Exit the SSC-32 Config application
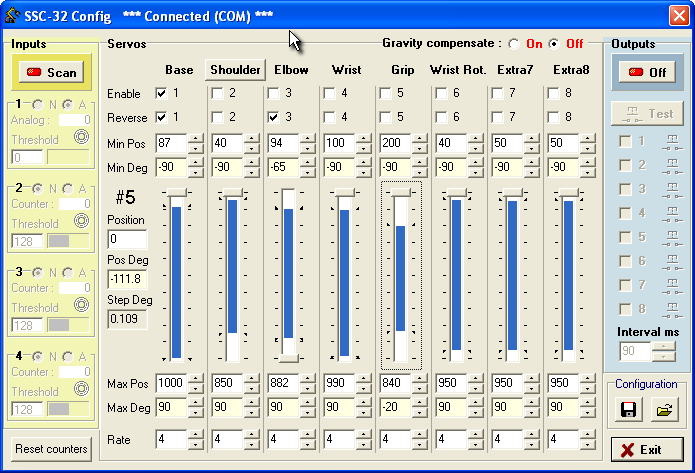This screenshot has height=473, width=695. coord(647,450)
